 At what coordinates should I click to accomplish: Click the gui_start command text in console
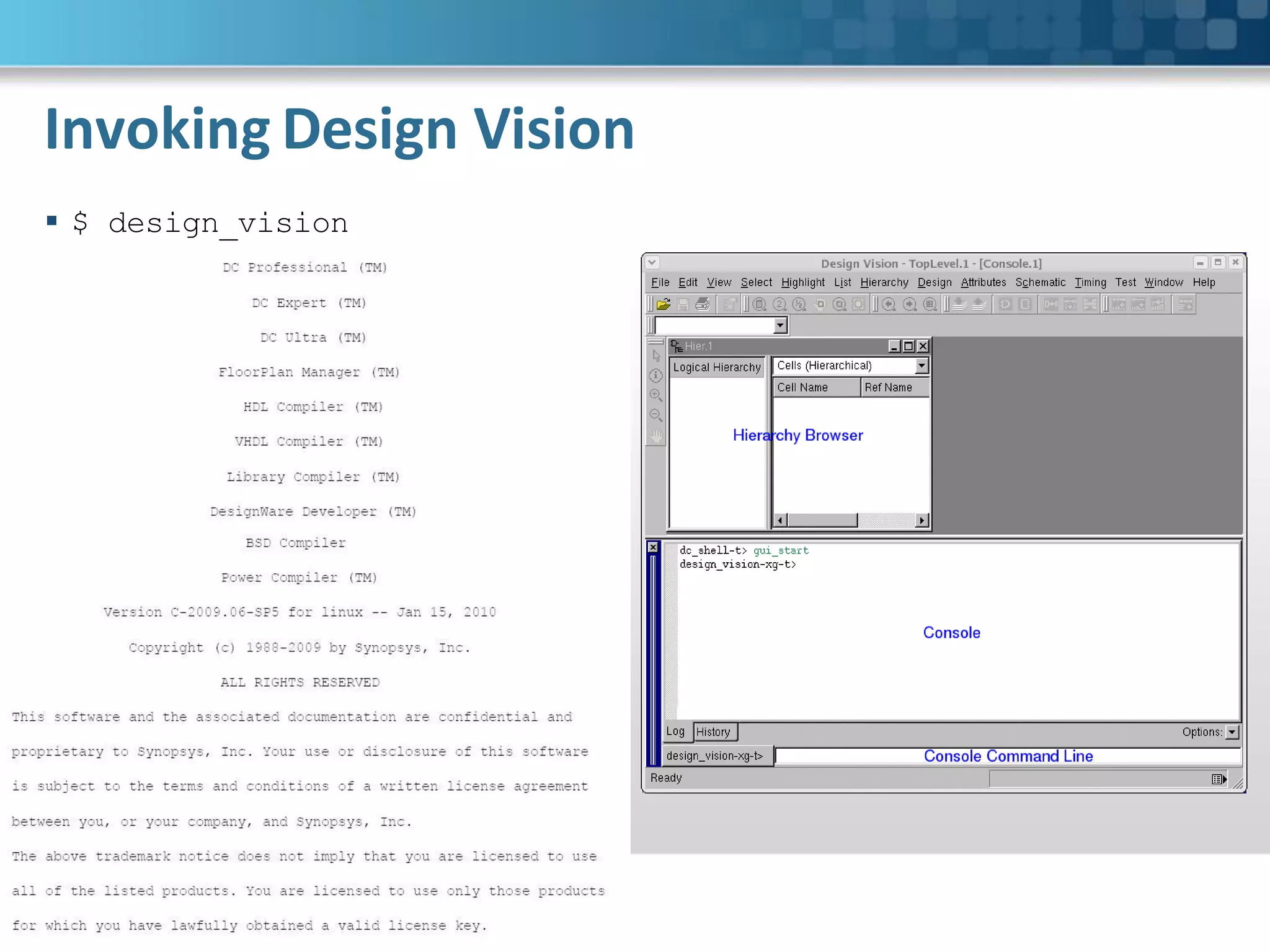pos(781,550)
